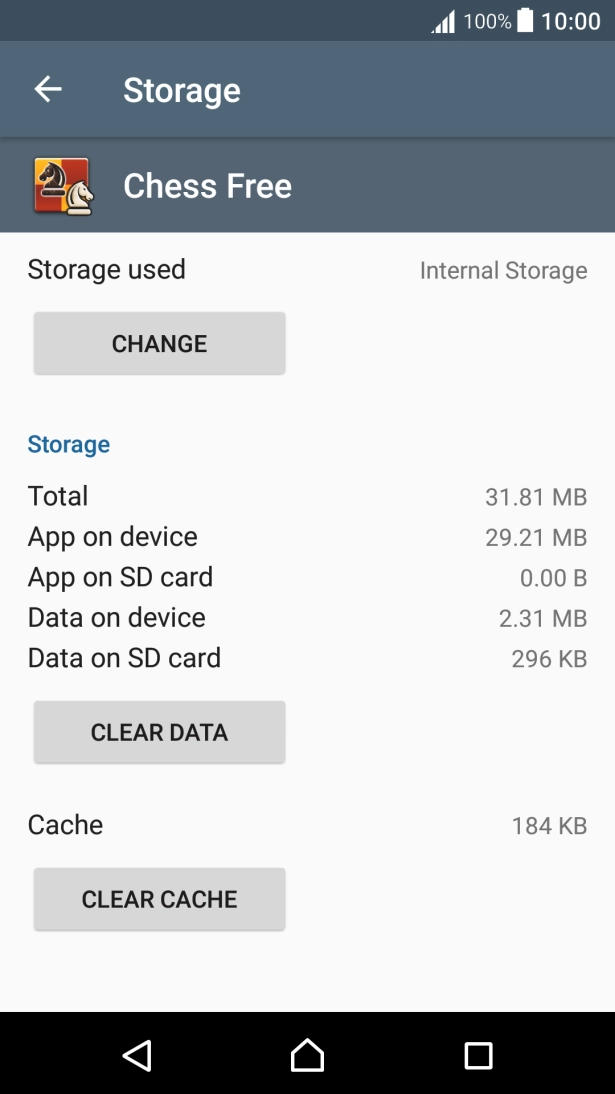Select the clock showing 10:00

coord(572,20)
